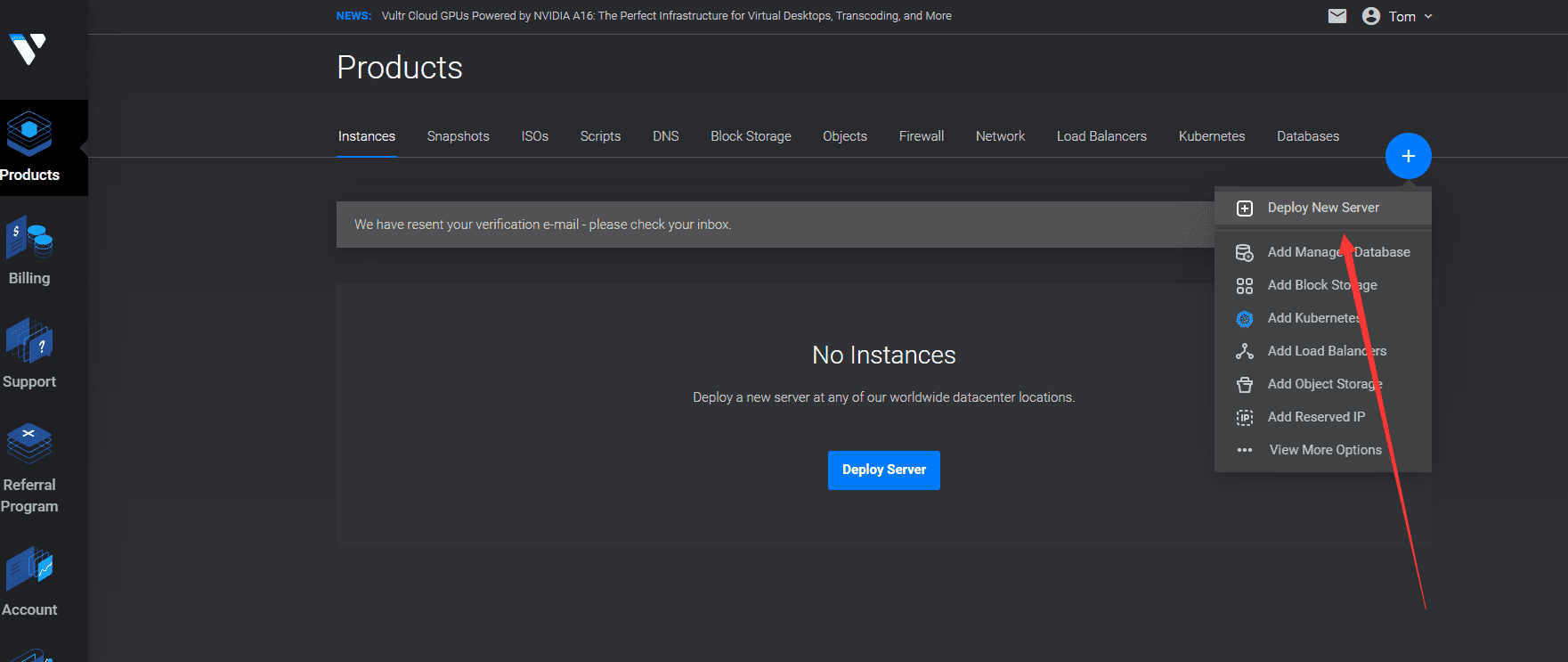Image resolution: width=1568 pixels, height=662 pixels.
Task: Select Add Load Balancers menu entry
Action: pos(1323,351)
